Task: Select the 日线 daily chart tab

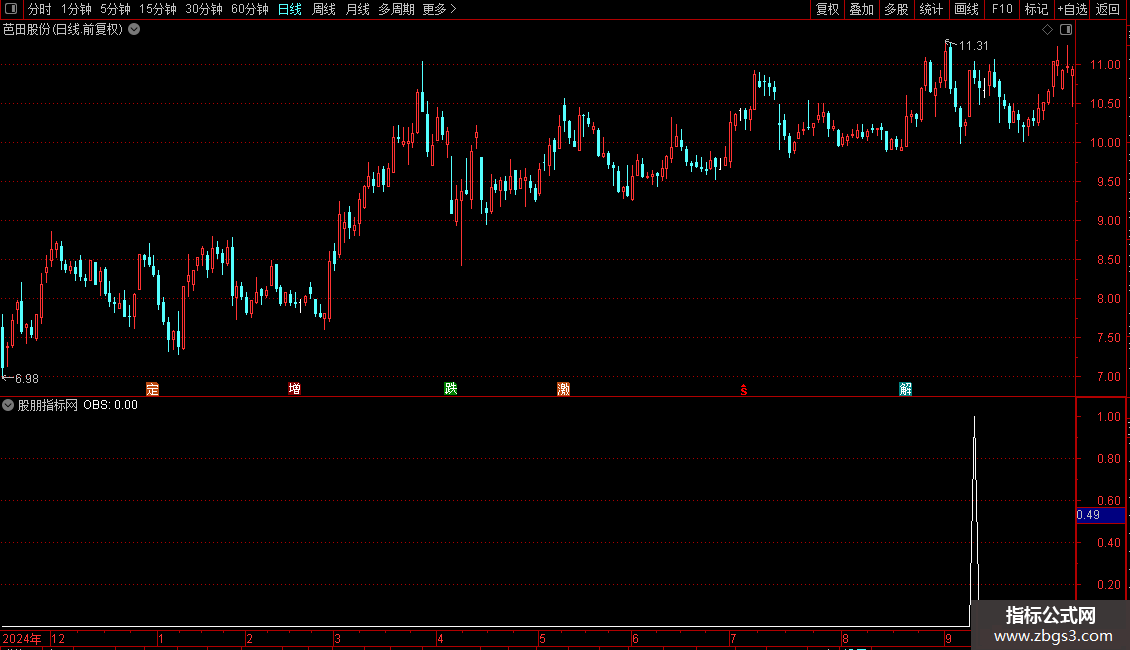Action: 290,9
